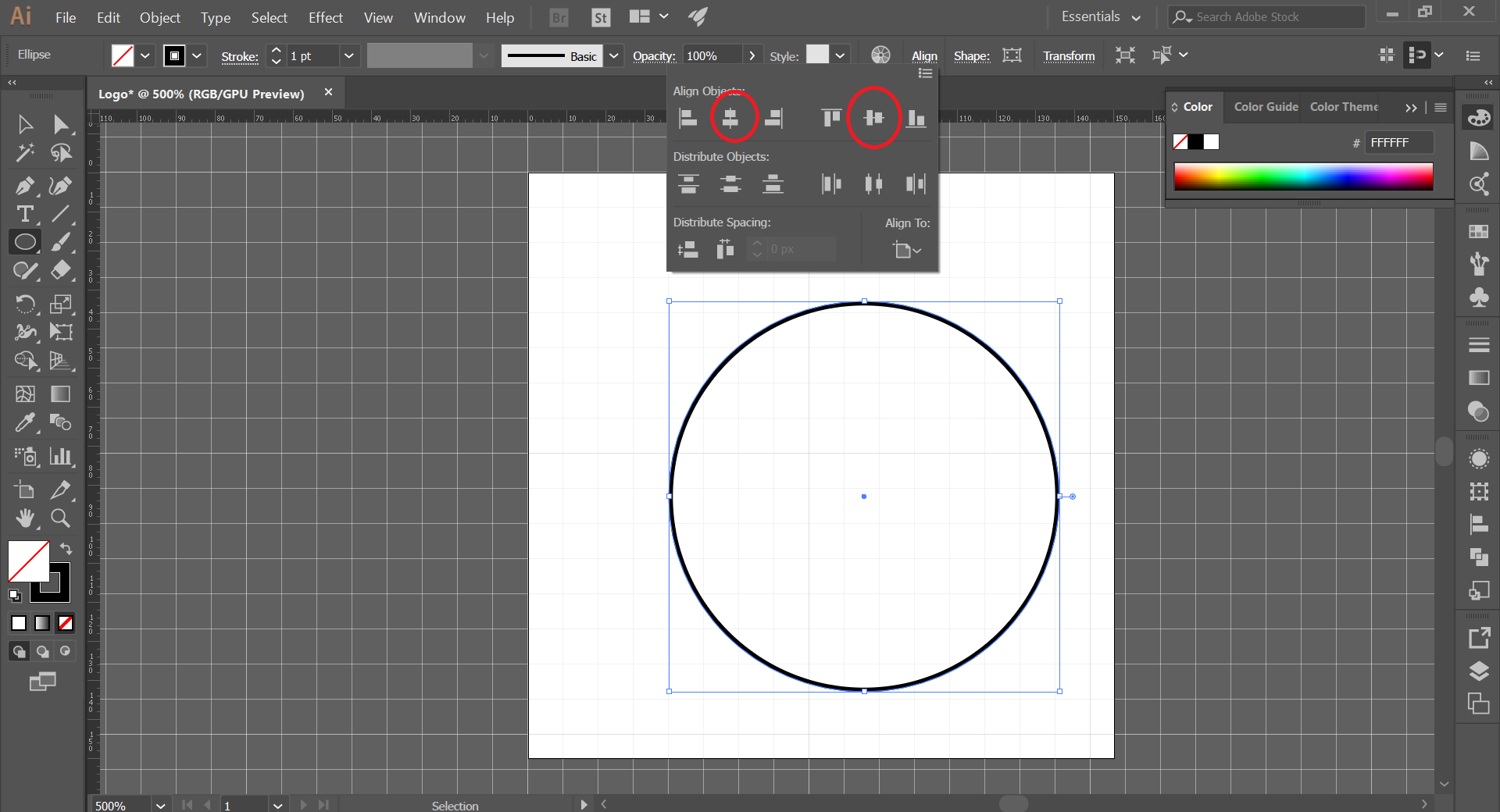Open the Opacity panel link
Image resolution: width=1500 pixels, height=812 pixels.
click(654, 56)
